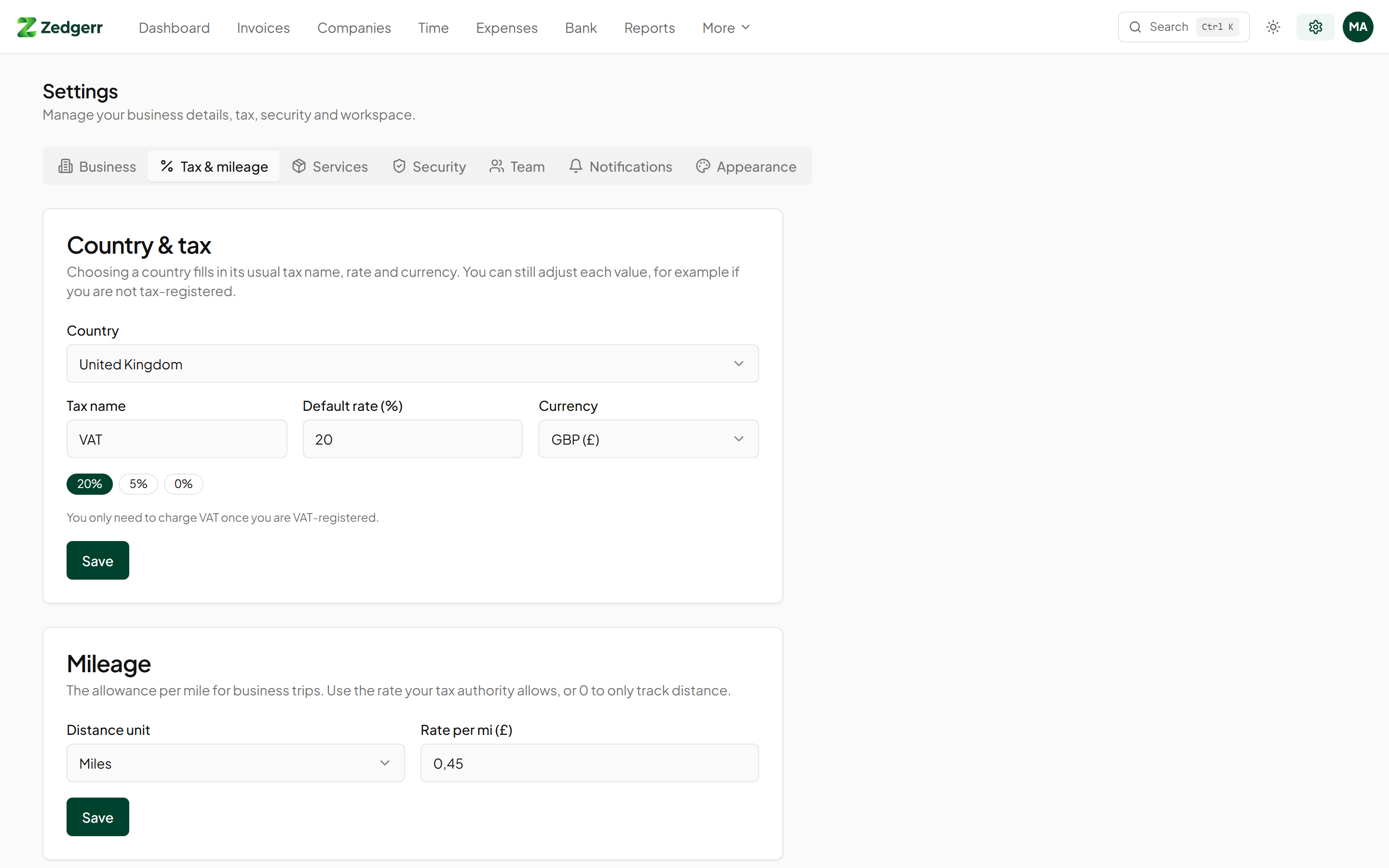This screenshot has width=1389, height=868.
Task: Open the Country dropdown
Action: tap(413, 364)
